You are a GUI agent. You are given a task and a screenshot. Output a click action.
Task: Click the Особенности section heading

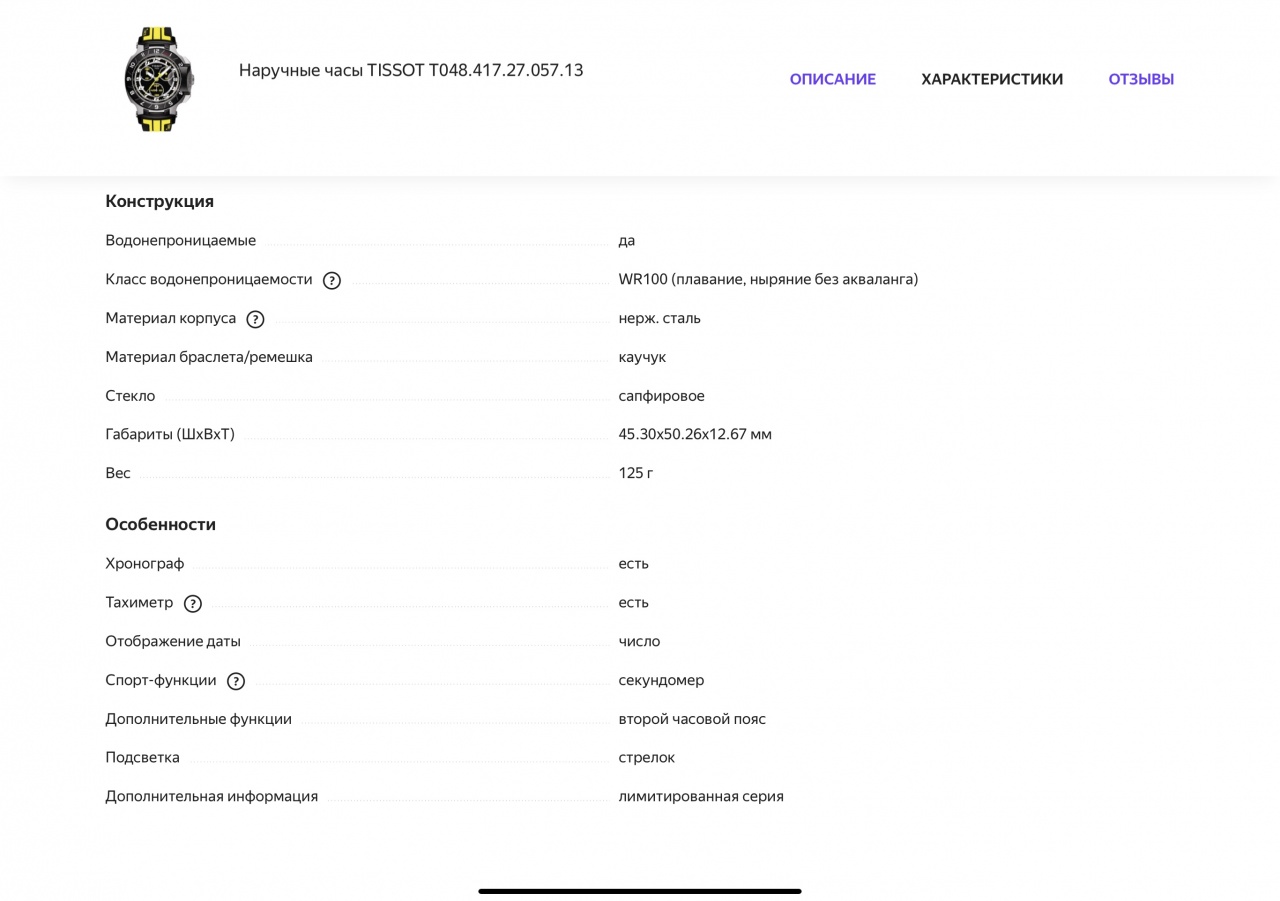(161, 524)
